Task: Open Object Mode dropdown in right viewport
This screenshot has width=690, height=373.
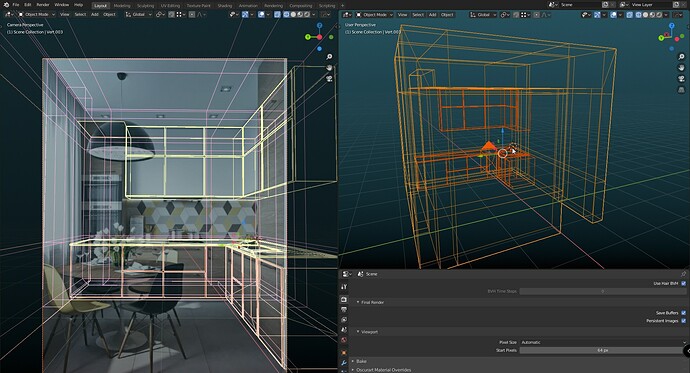Action: 374,15
